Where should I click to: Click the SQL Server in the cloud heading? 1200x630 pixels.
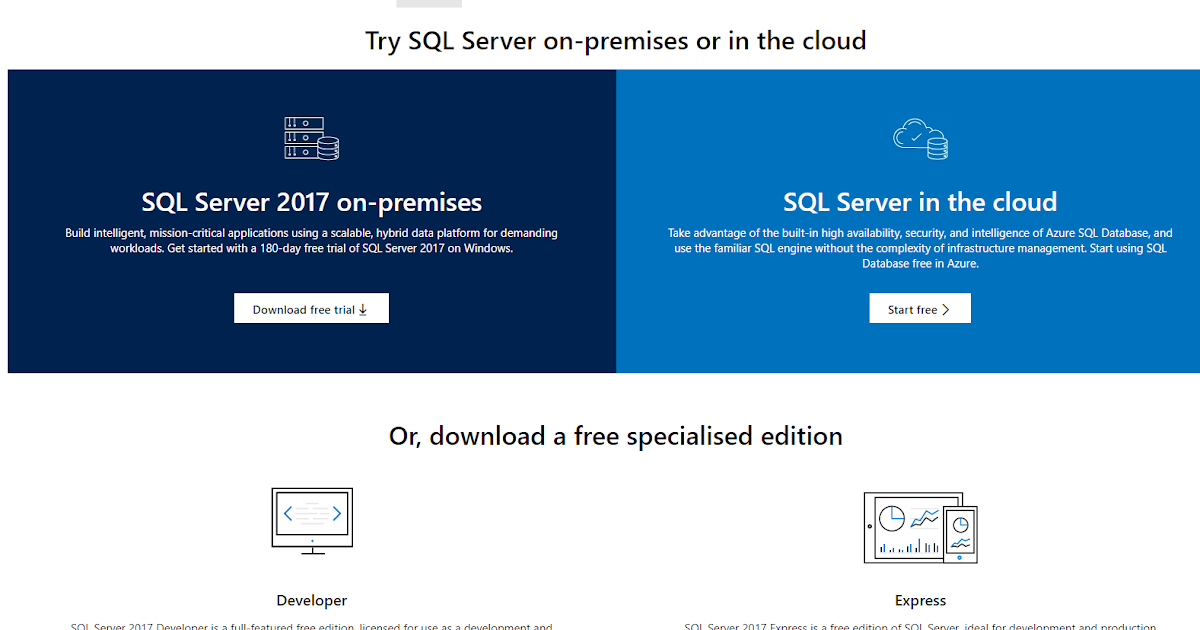click(x=920, y=202)
